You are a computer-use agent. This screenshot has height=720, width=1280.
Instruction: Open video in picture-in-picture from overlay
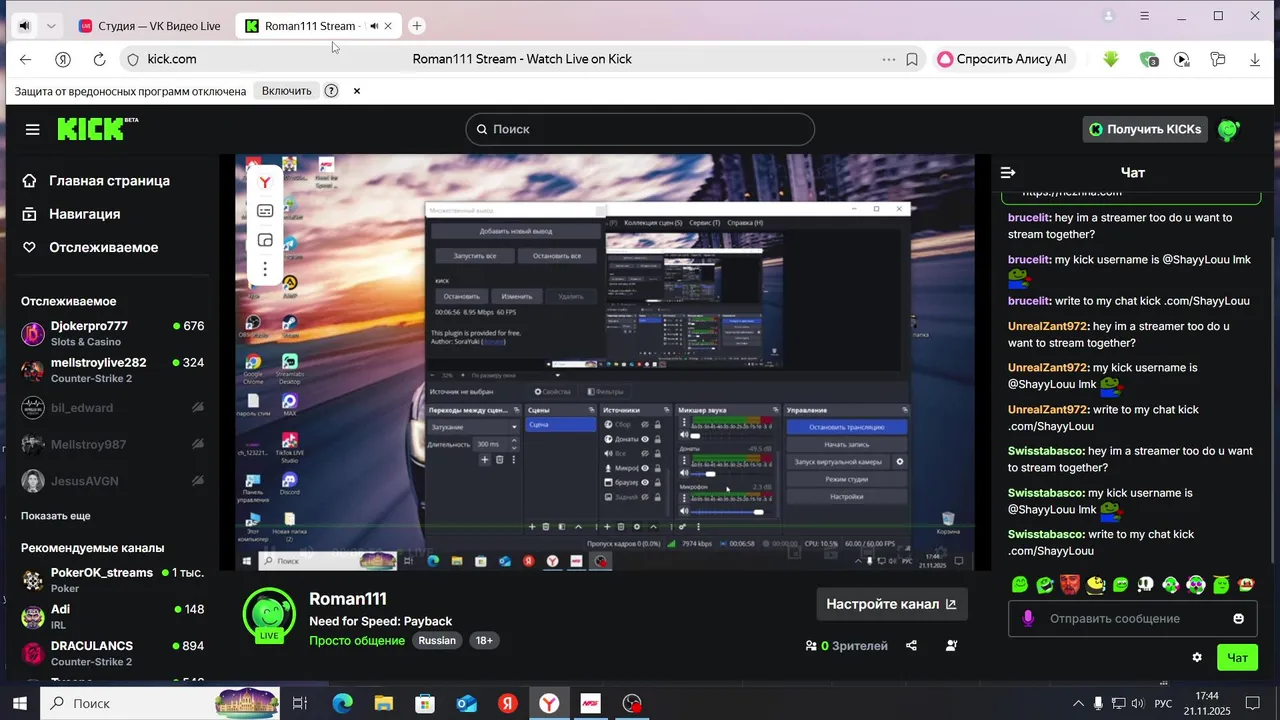pyautogui.click(x=265, y=240)
